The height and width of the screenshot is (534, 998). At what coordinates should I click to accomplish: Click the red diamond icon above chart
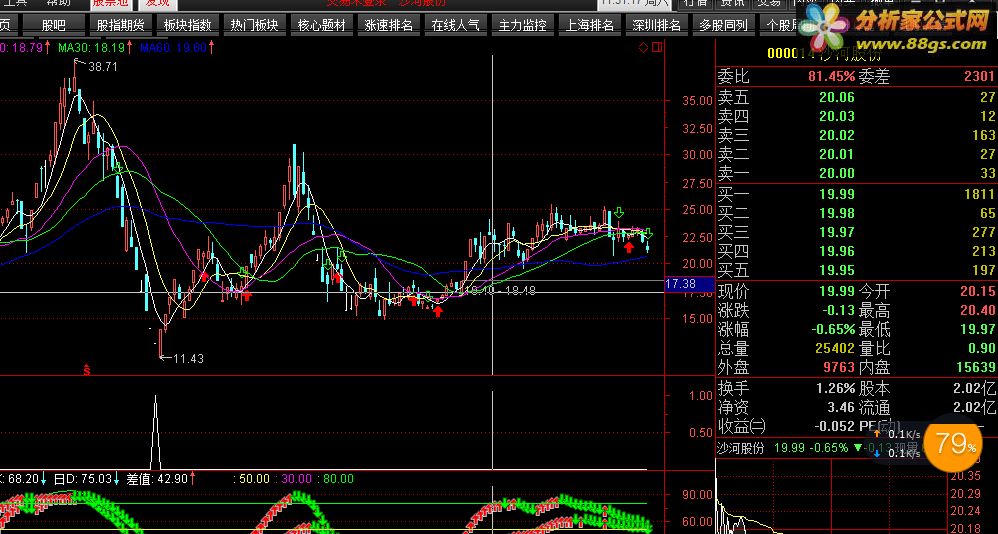point(643,47)
